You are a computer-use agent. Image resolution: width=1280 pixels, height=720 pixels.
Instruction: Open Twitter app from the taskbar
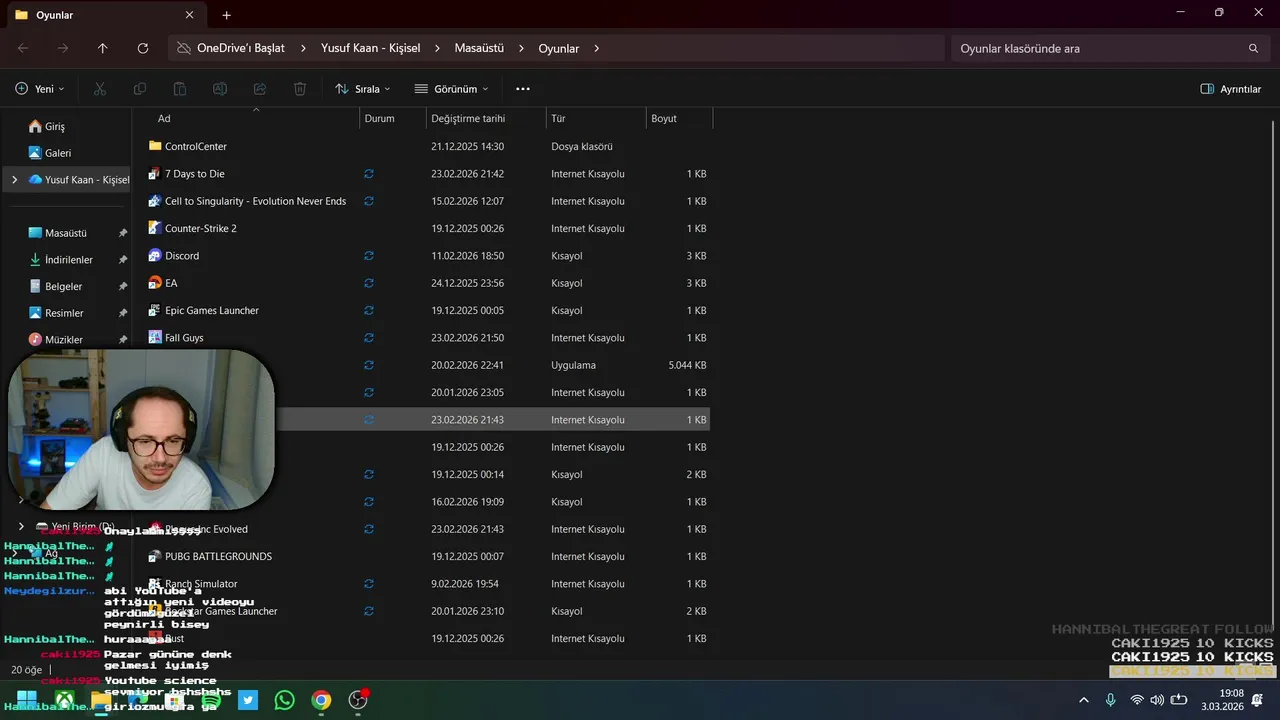click(248, 700)
